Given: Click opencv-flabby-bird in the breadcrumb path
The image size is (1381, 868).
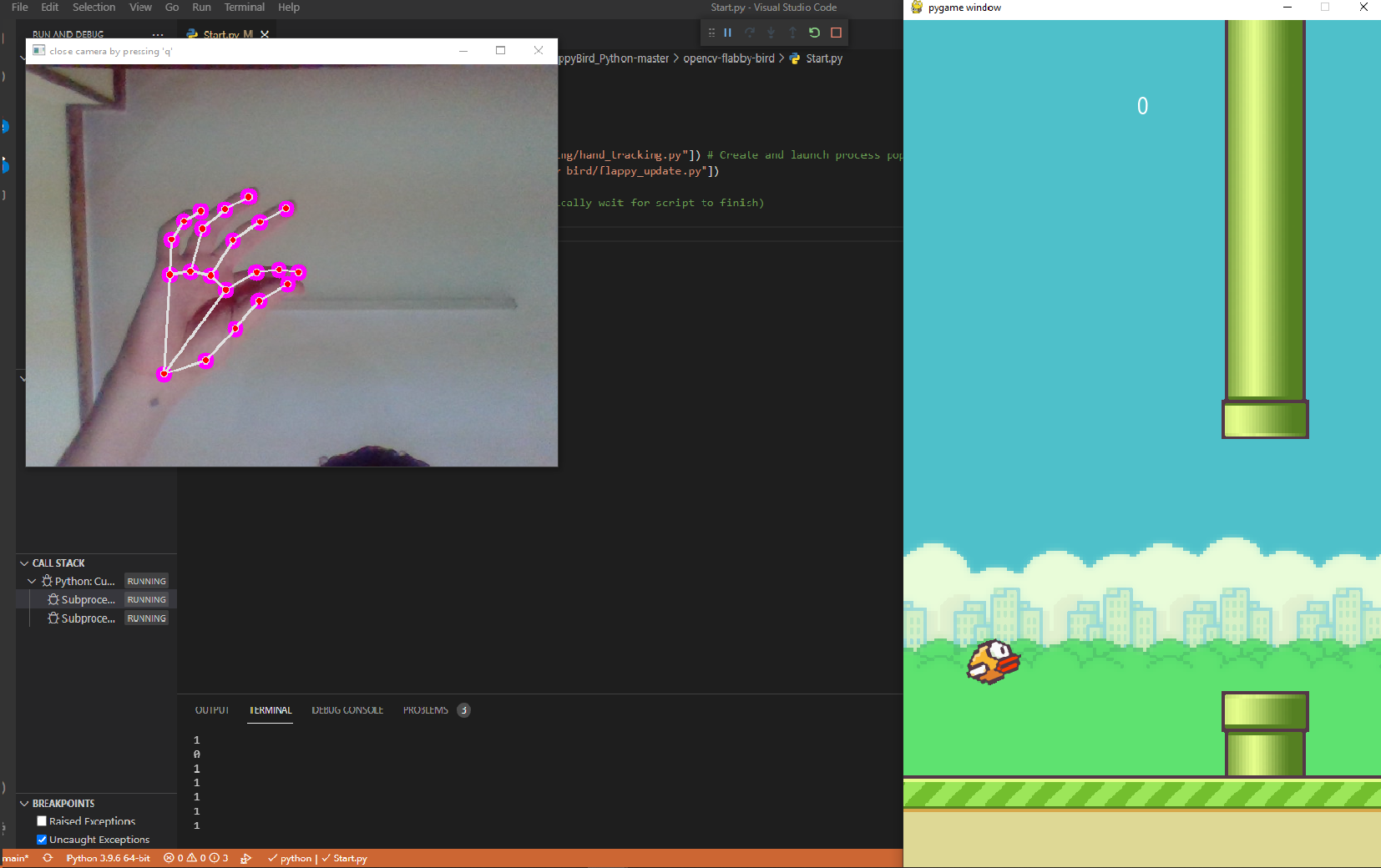Looking at the screenshot, I should (x=729, y=58).
